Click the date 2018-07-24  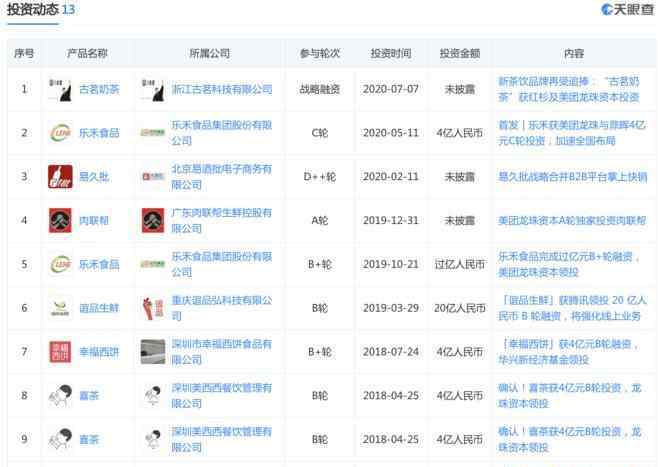pyautogui.click(x=391, y=352)
